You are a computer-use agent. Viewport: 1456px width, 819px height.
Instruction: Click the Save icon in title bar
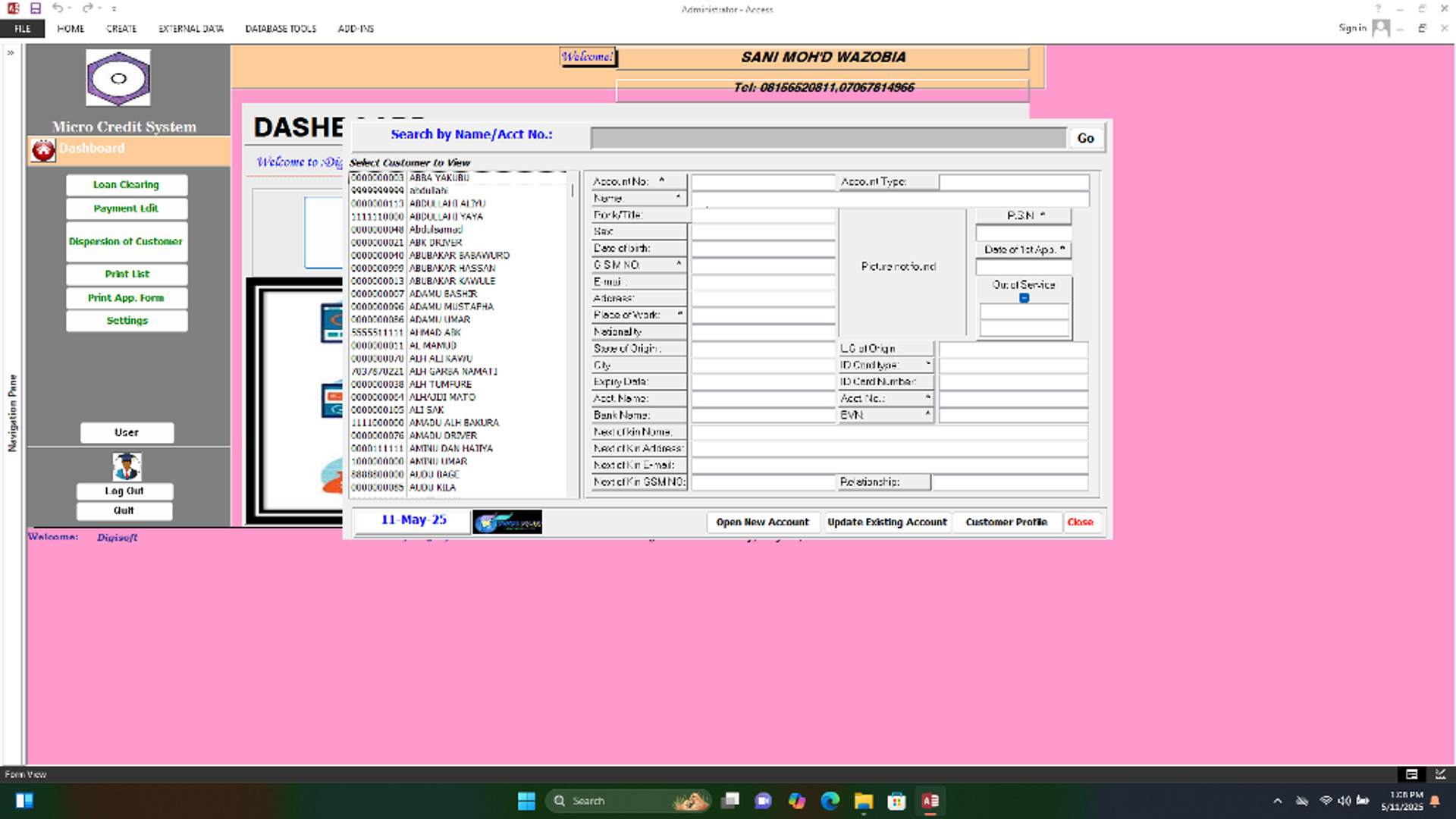point(36,8)
